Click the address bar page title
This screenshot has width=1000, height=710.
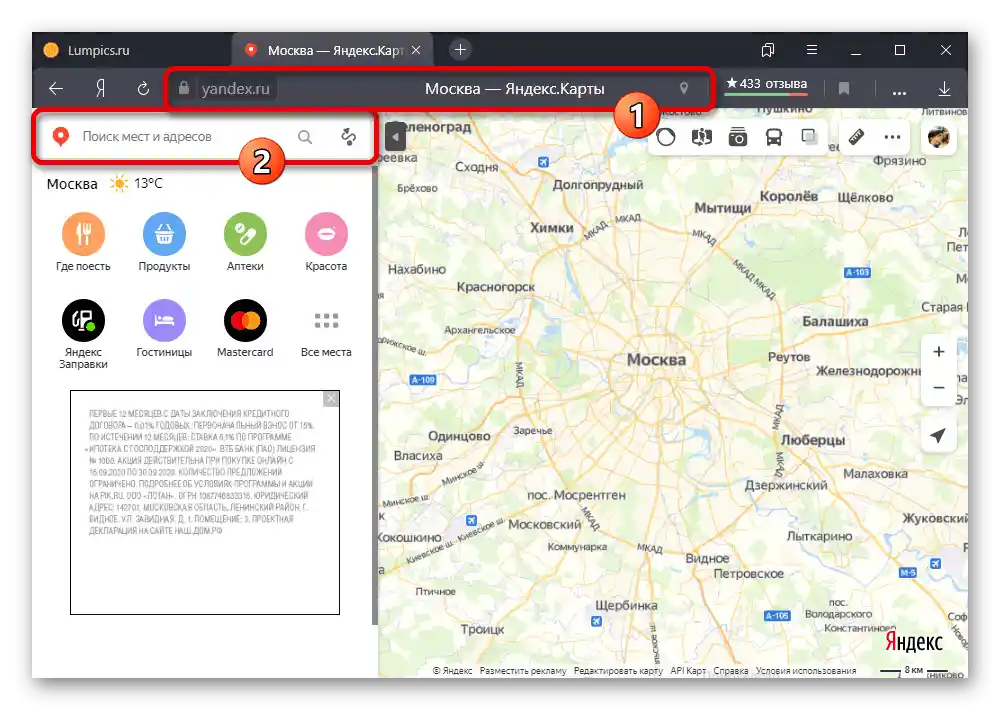(515, 89)
